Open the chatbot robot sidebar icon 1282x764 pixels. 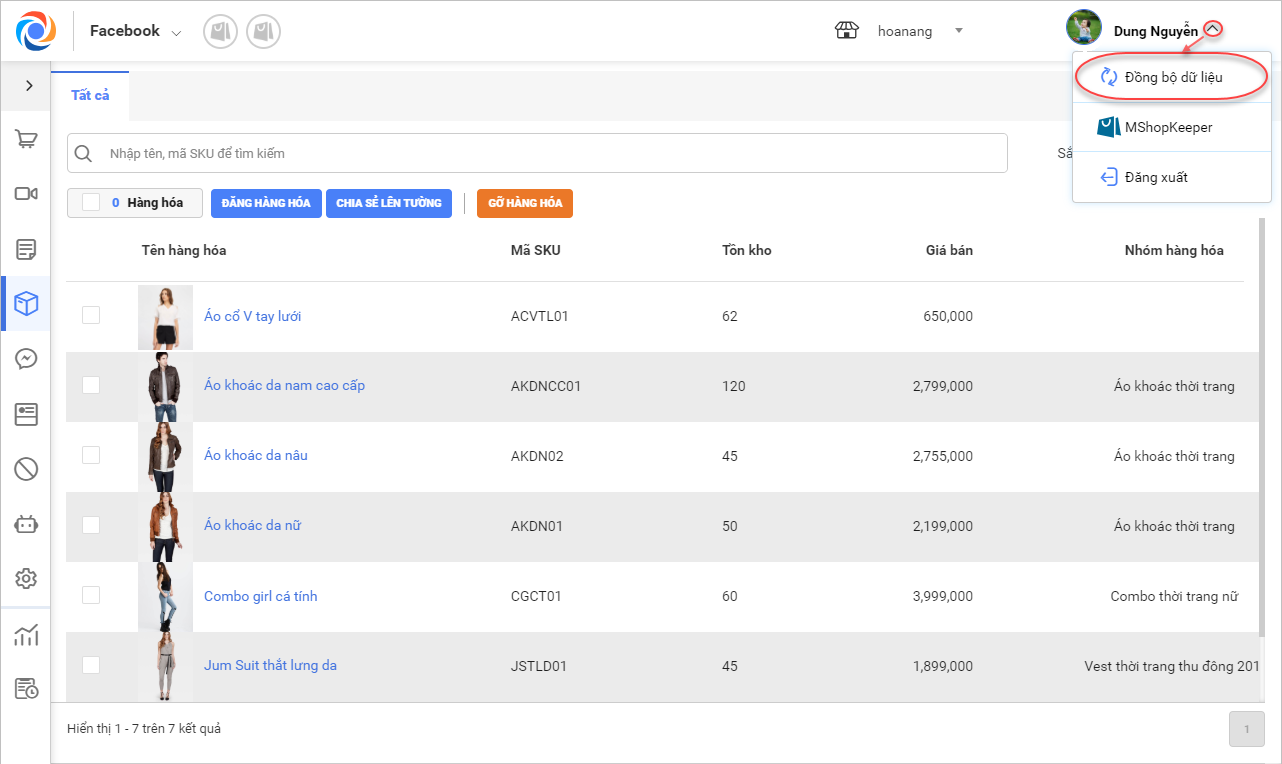tap(26, 523)
